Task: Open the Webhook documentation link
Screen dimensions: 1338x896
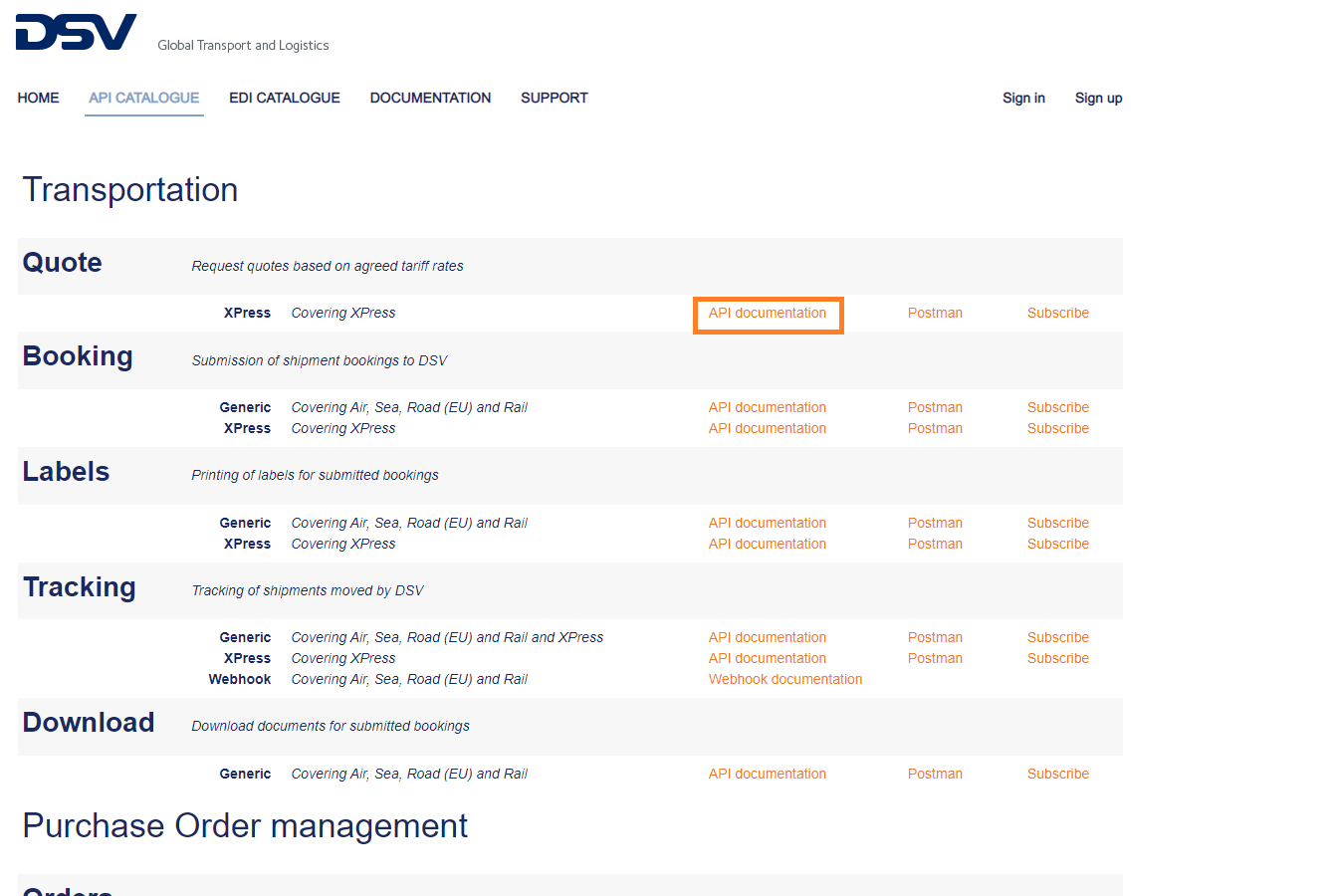Action: tap(785, 679)
